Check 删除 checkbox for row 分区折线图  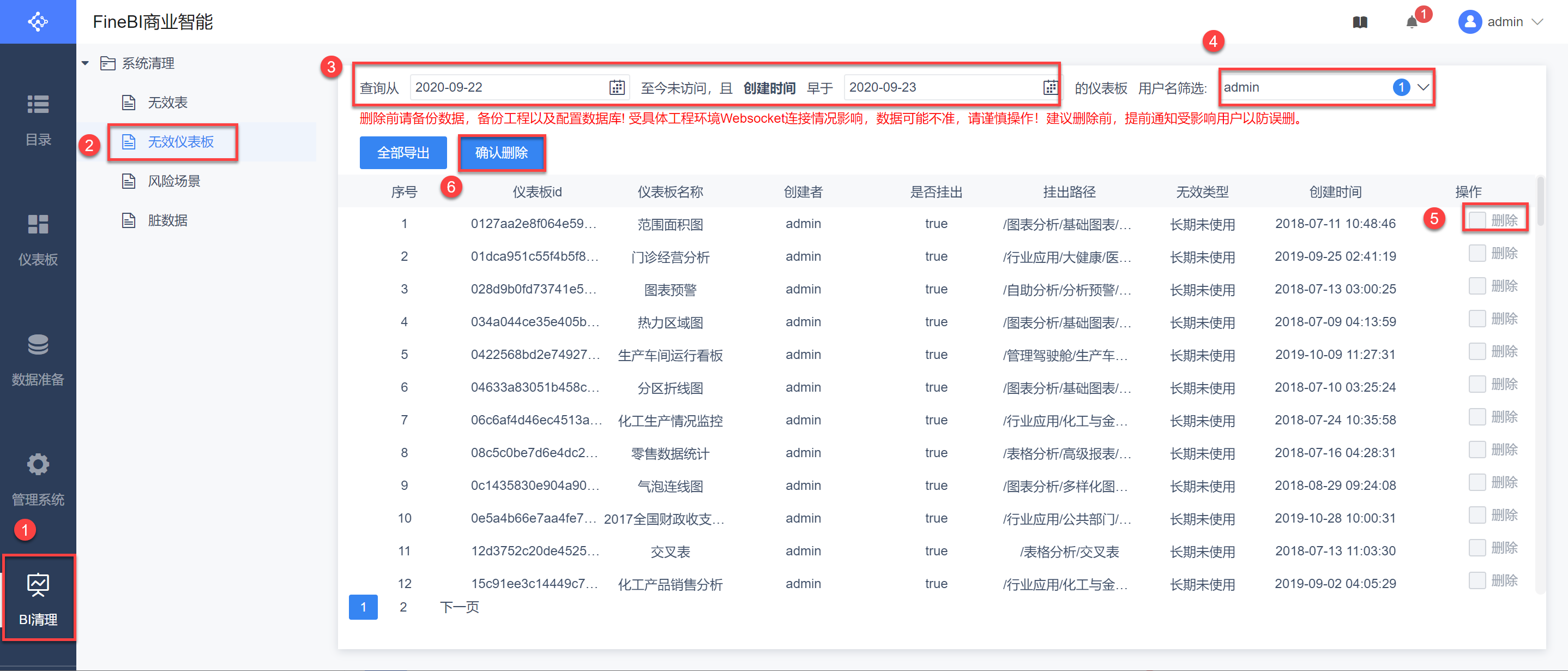tap(1477, 384)
